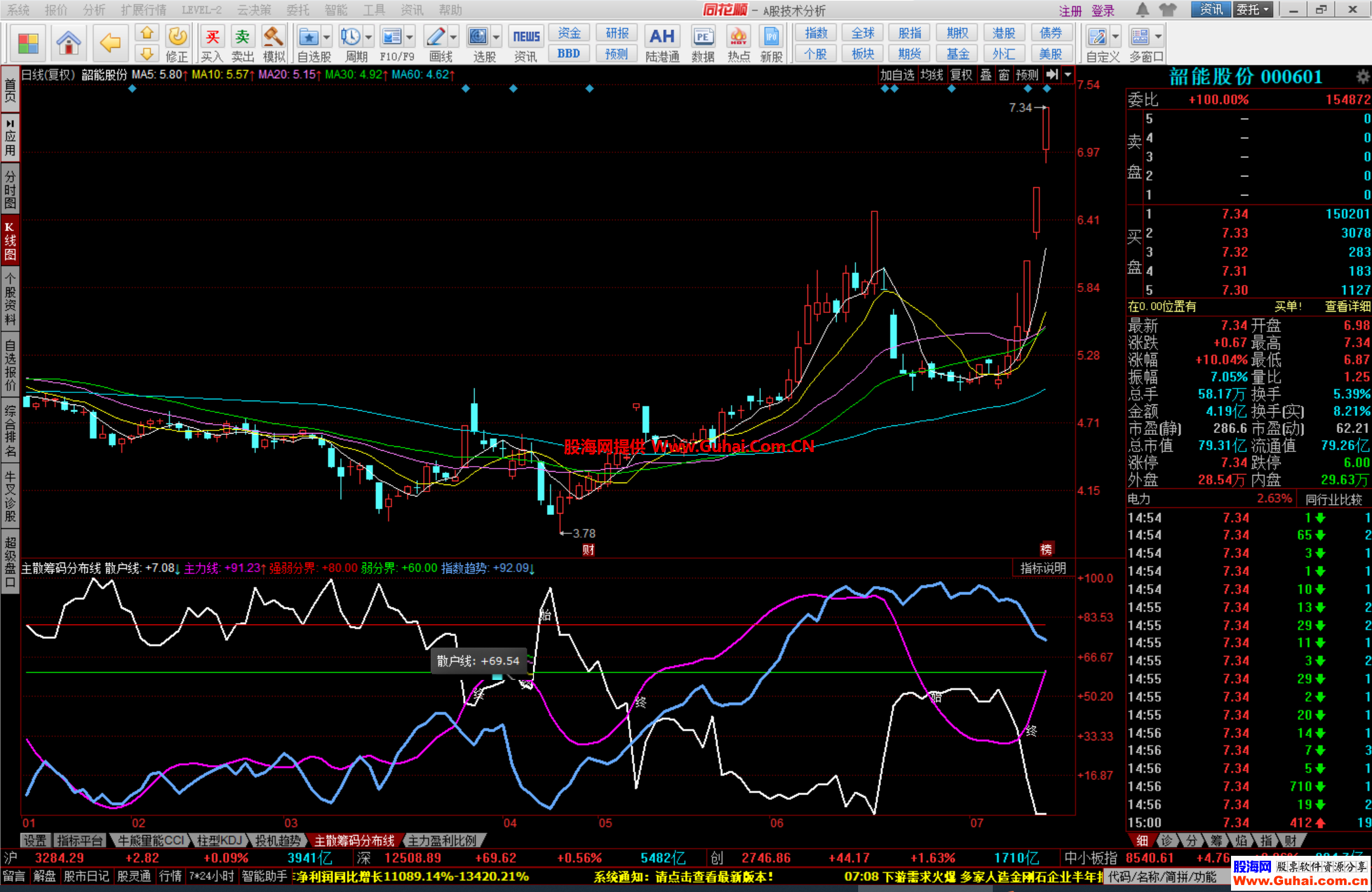The height and width of the screenshot is (892, 1372).
Task: Open the 系统 menu
Action: point(18,10)
